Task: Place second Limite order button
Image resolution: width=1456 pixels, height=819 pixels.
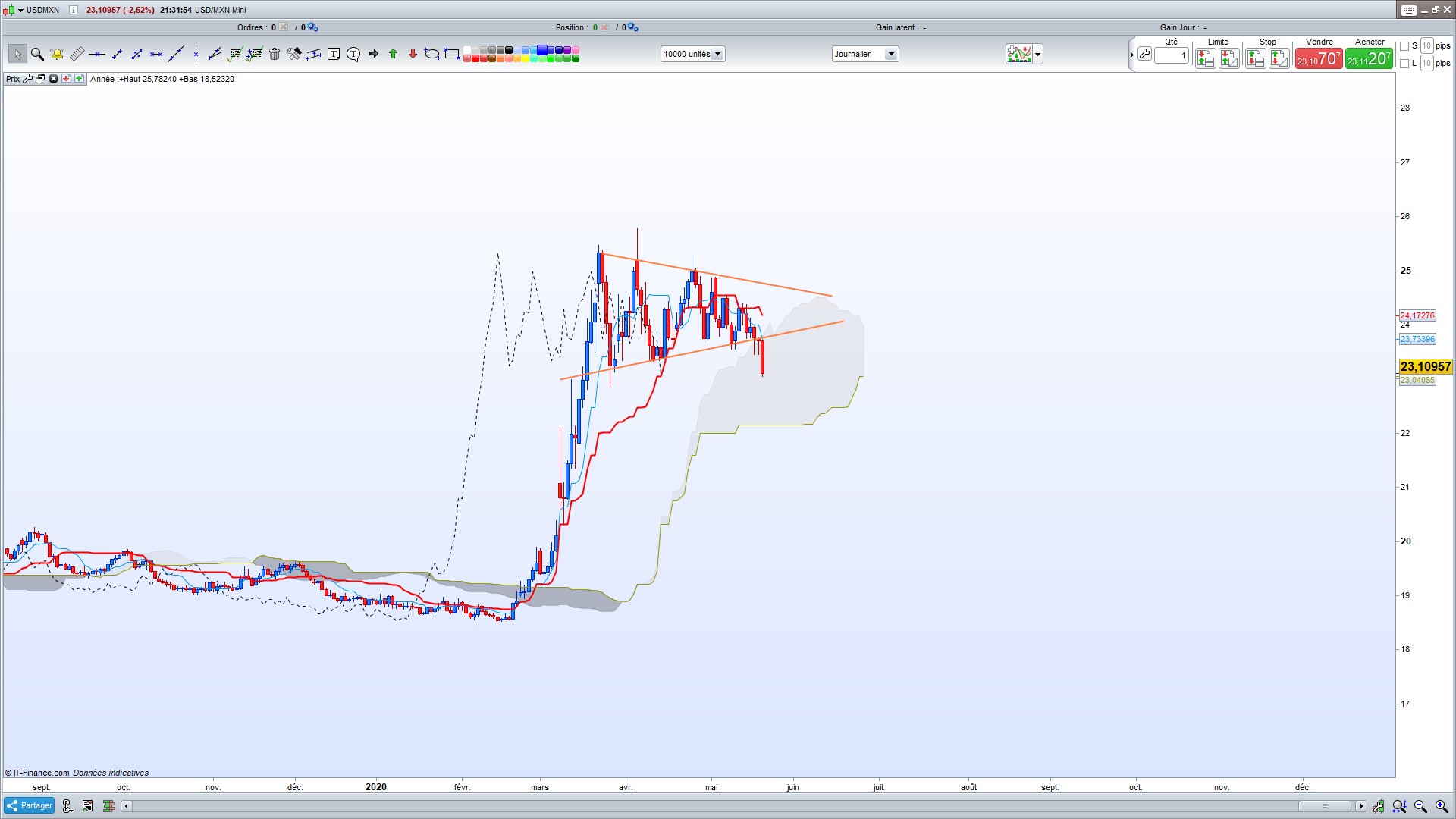Action: click(x=1229, y=58)
